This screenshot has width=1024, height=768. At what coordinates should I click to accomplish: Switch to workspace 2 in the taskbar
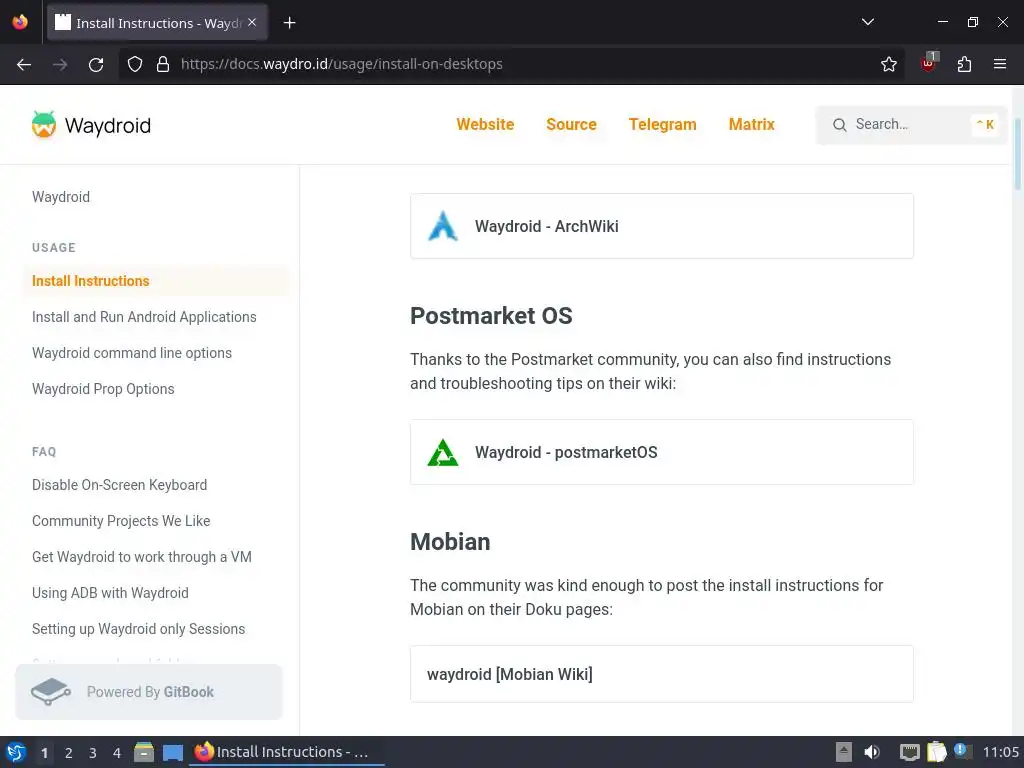(69, 753)
